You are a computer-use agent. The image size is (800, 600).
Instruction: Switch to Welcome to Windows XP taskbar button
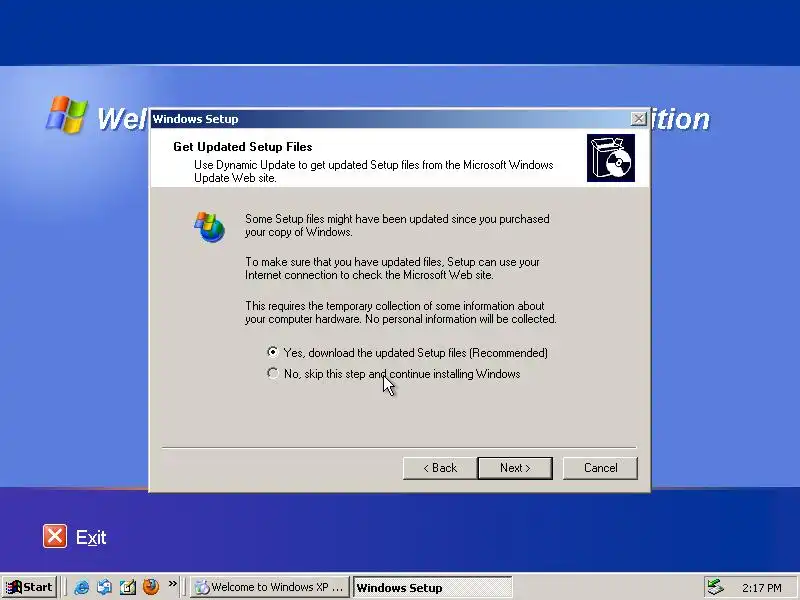tap(270, 587)
